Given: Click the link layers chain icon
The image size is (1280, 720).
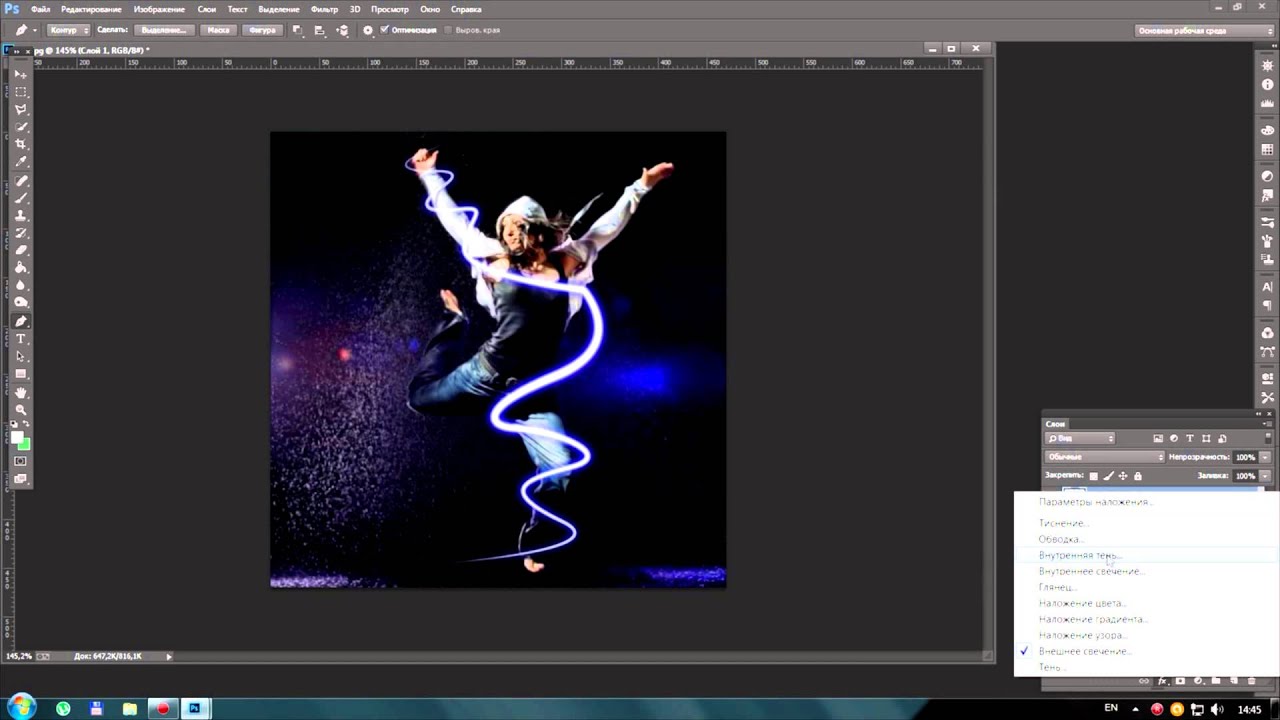Looking at the screenshot, I should (x=1144, y=681).
